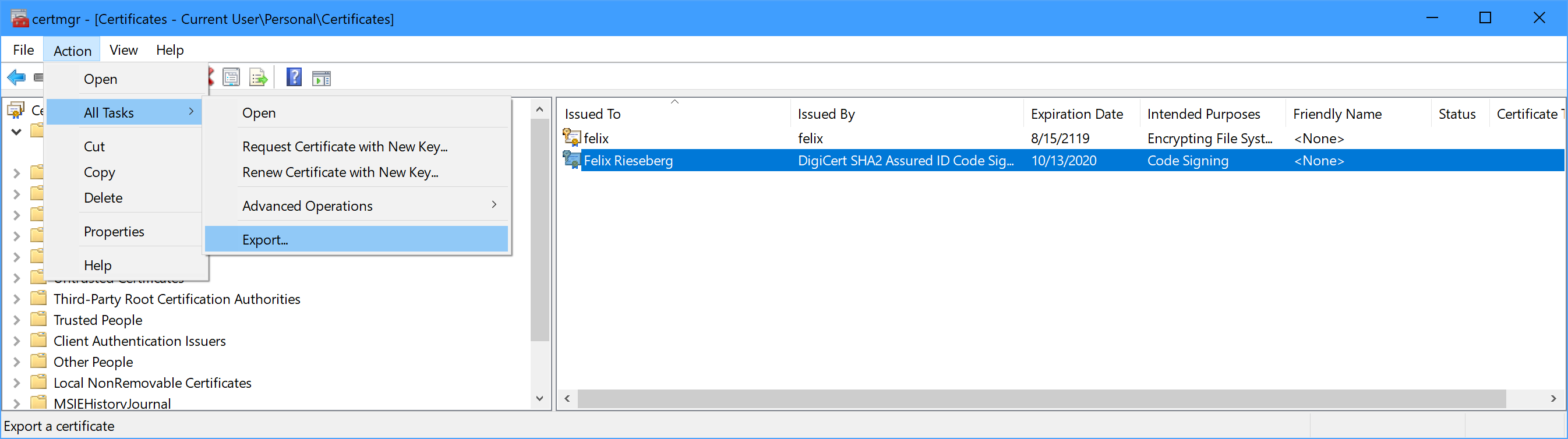This screenshot has width=1568, height=439.
Task: Choose Delete from the Action menu
Action: (124, 197)
